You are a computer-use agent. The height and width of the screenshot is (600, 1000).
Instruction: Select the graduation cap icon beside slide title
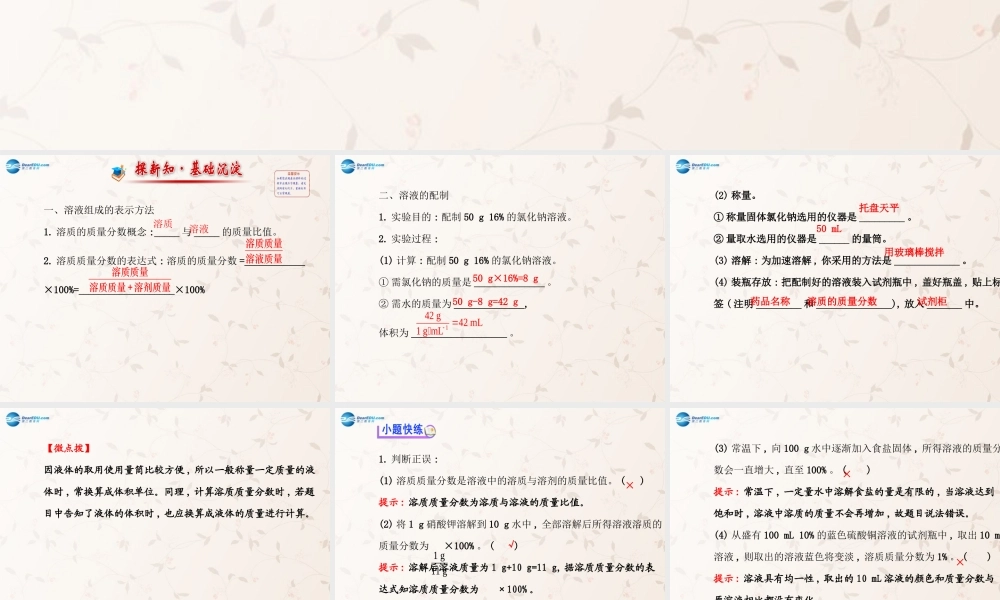pyautogui.click(x=116, y=170)
